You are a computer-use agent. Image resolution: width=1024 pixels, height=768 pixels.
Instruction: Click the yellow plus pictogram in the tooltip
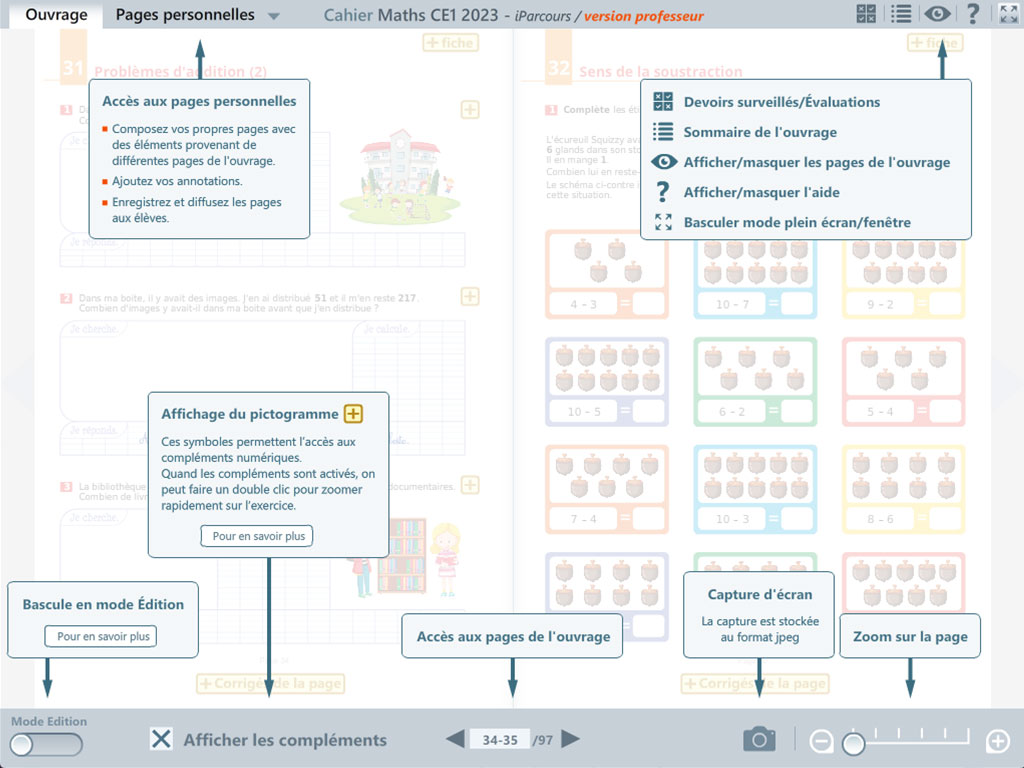(353, 414)
